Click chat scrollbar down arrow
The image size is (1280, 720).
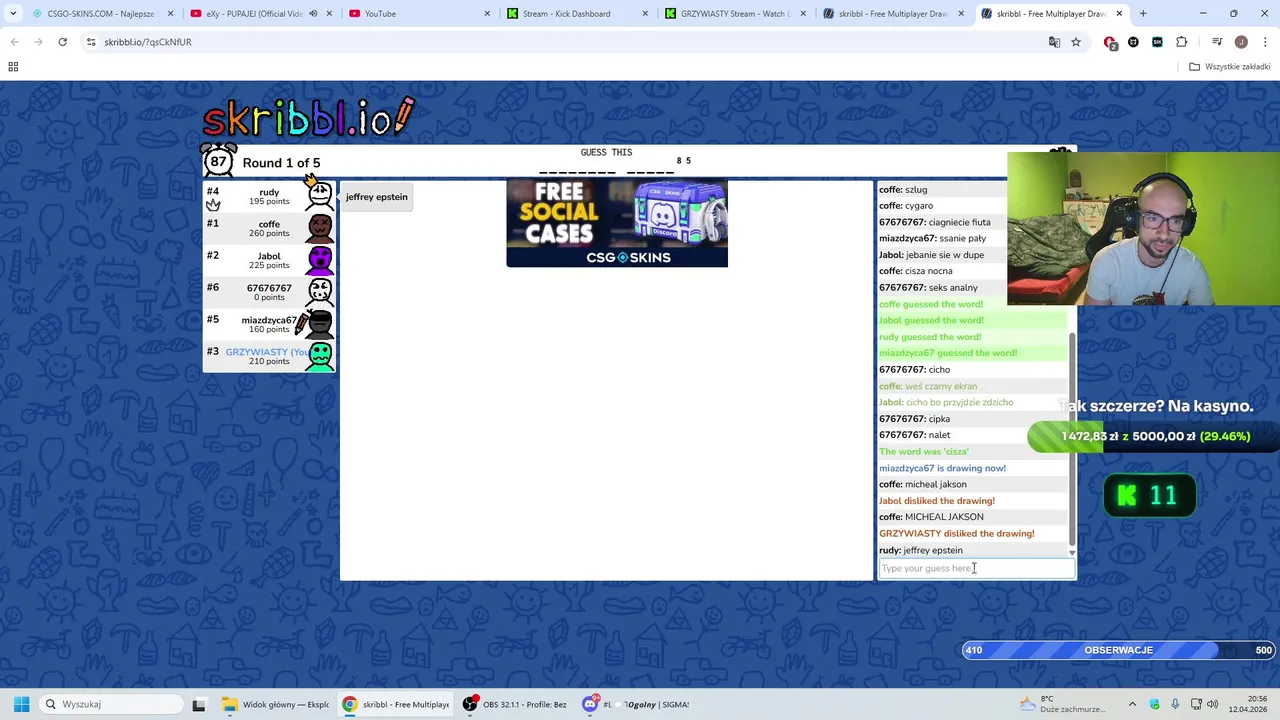click(x=1072, y=553)
